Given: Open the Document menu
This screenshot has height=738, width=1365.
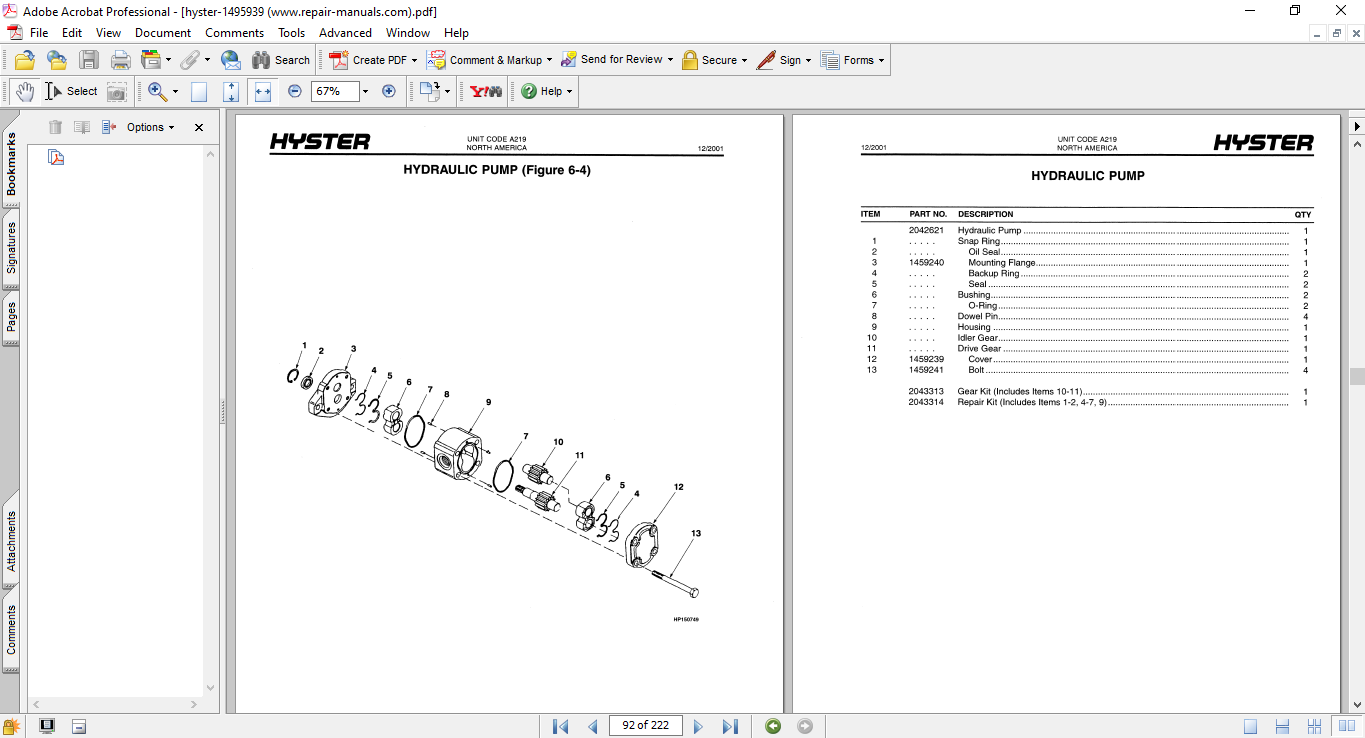Looking at the screenshot, I should [x=163, y=33].
